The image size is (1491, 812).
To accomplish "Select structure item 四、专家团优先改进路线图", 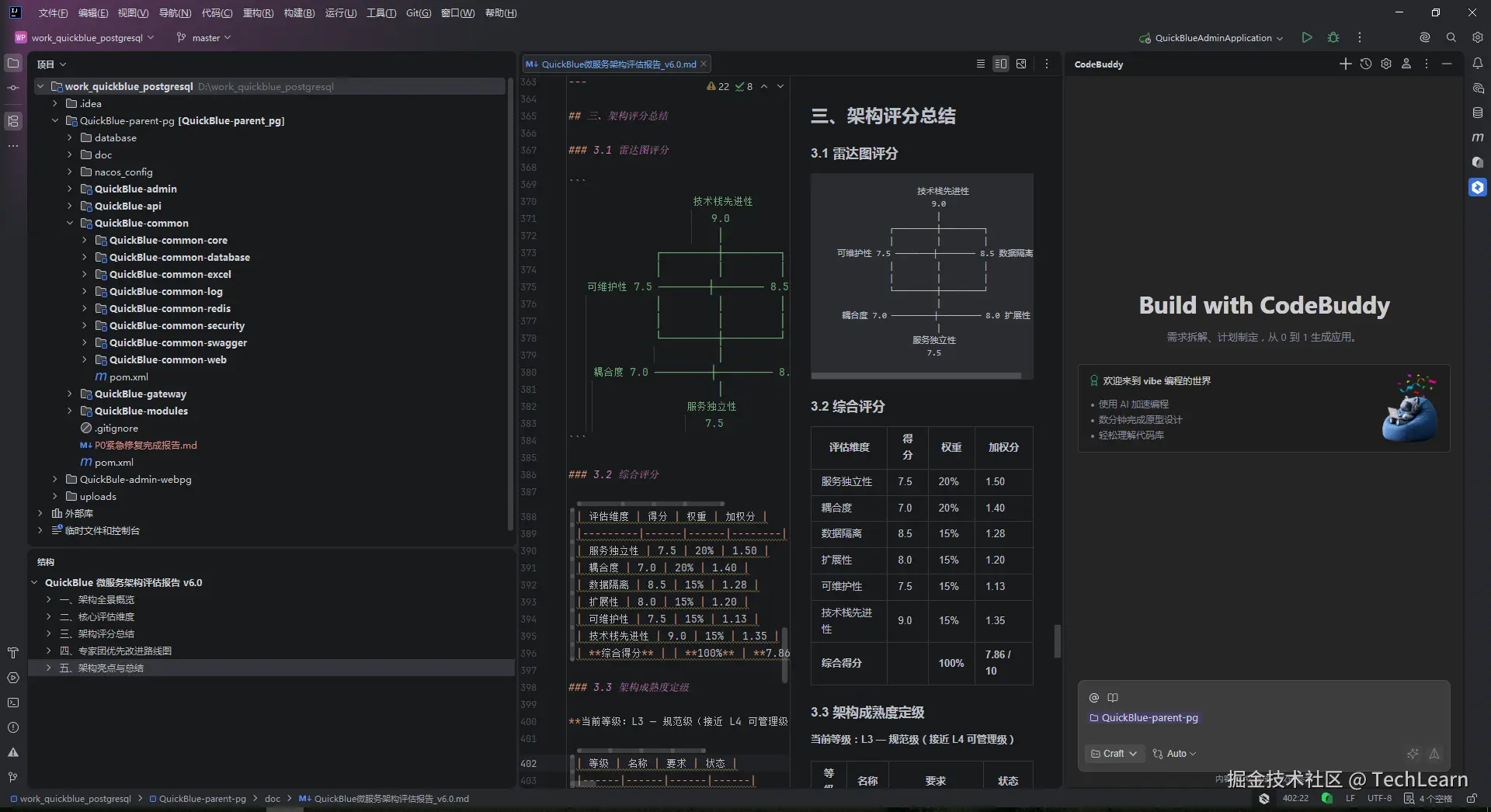I will (x=115, y=651).
